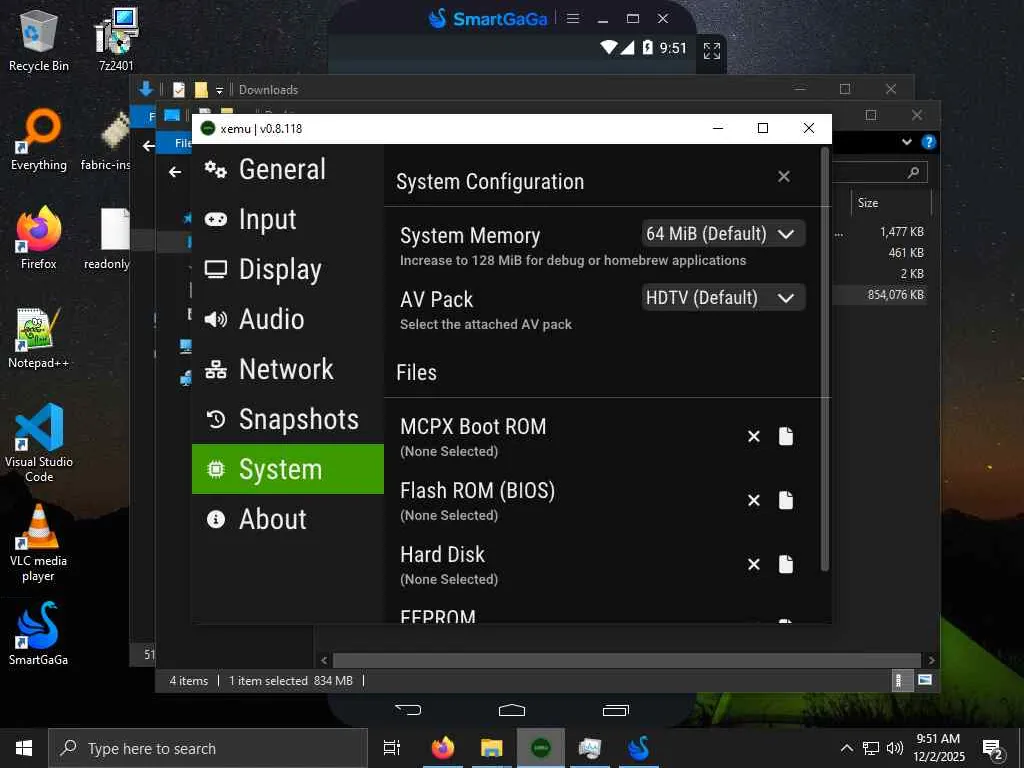Image resolution: width=1024 pixels, height=768 pixels.
Task: Select the Notepad++ desktop shortcut
Action: [x=39, y=338]
